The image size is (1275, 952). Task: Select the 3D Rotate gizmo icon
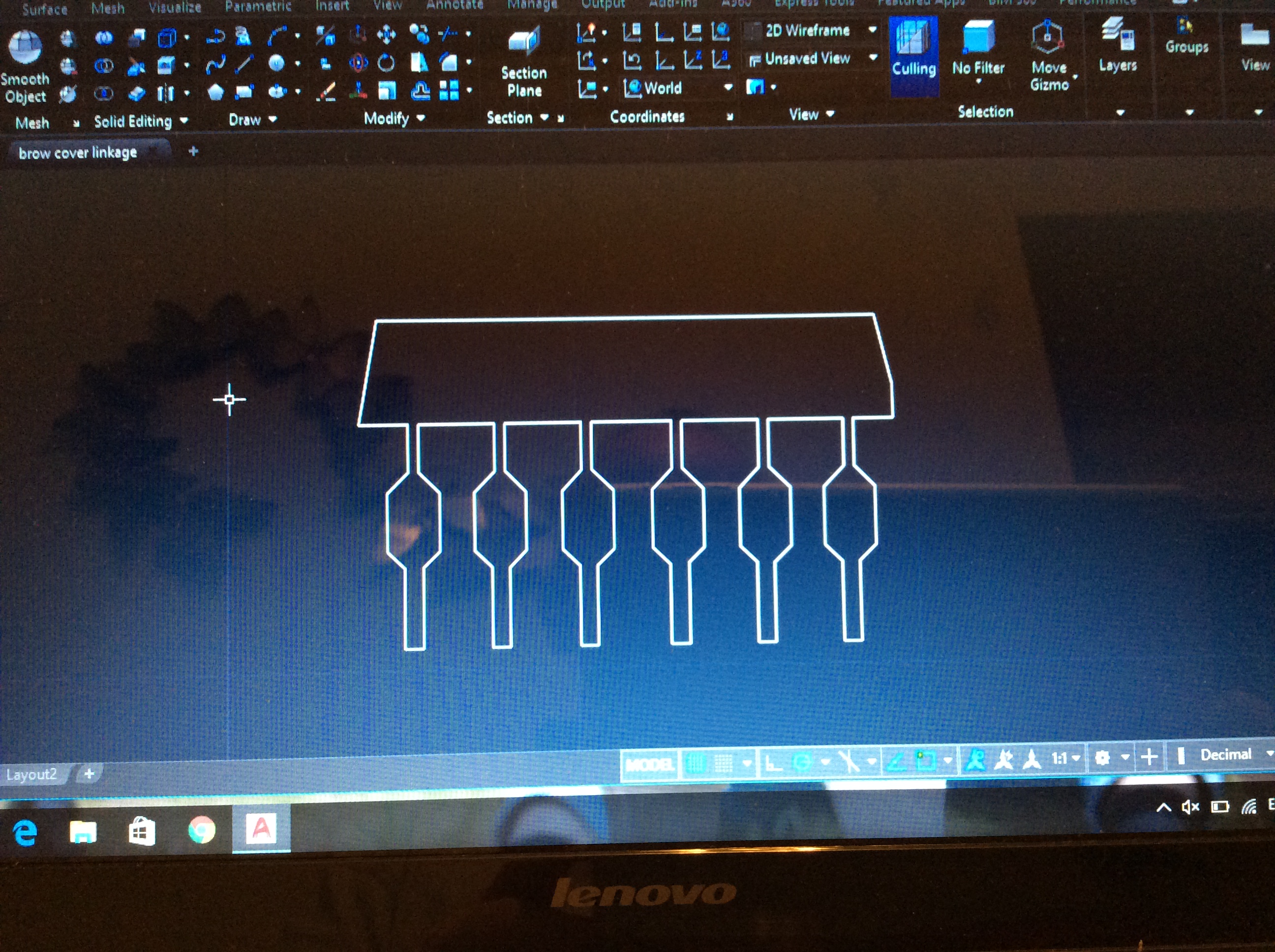(359, 62)
